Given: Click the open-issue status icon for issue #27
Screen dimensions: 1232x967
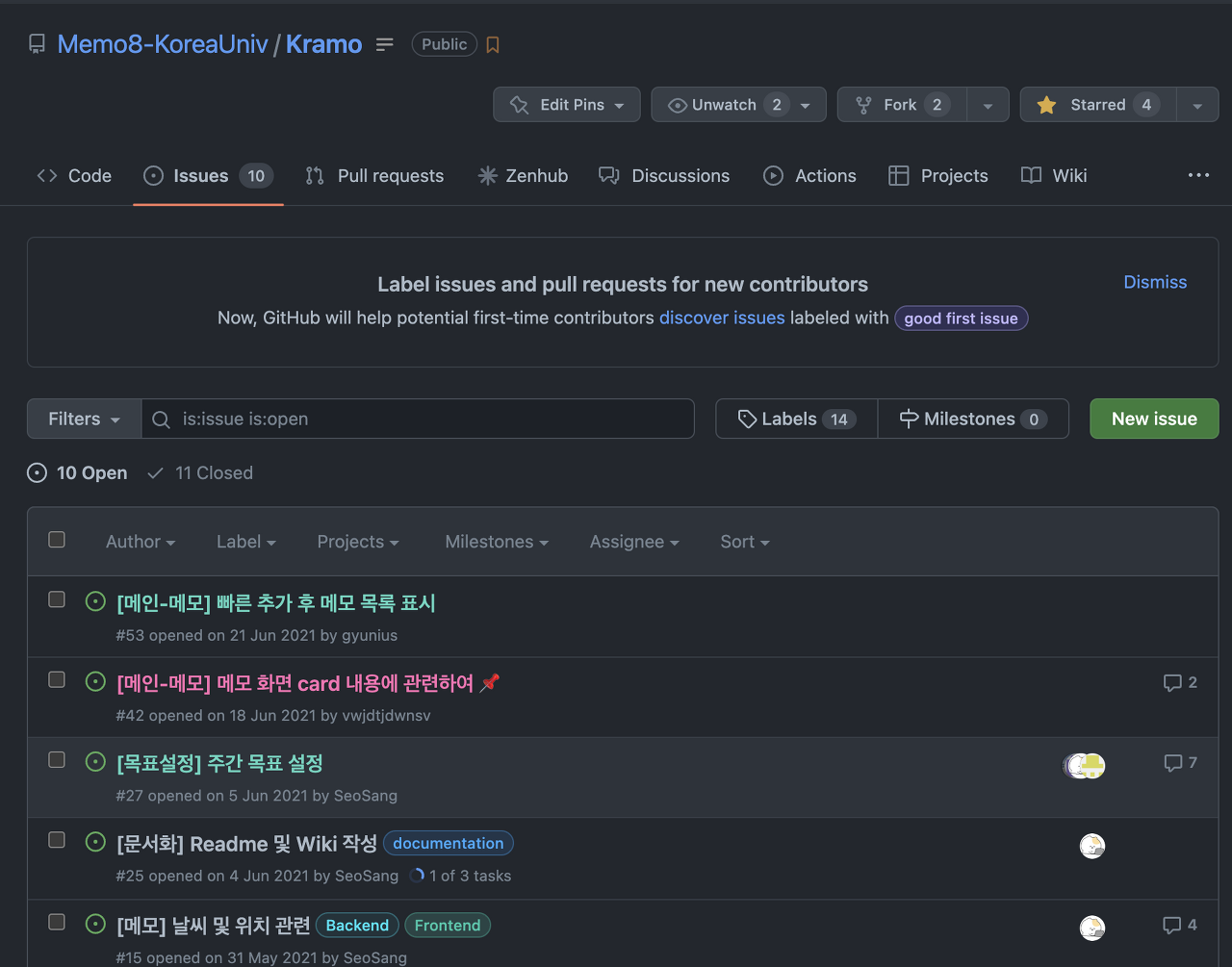Looking at the screenshot, I should click(x=95, y=761).
